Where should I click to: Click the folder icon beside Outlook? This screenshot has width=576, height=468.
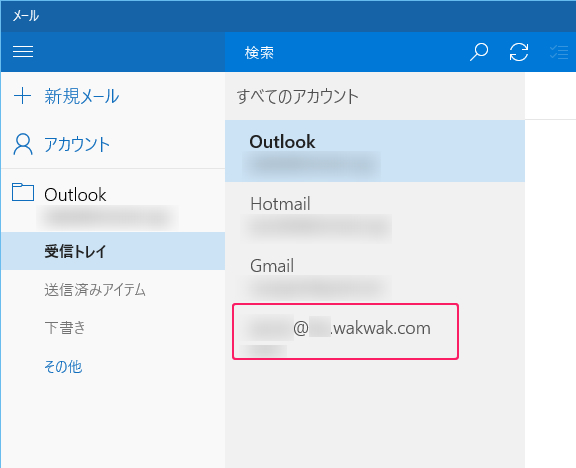(23, 192)
